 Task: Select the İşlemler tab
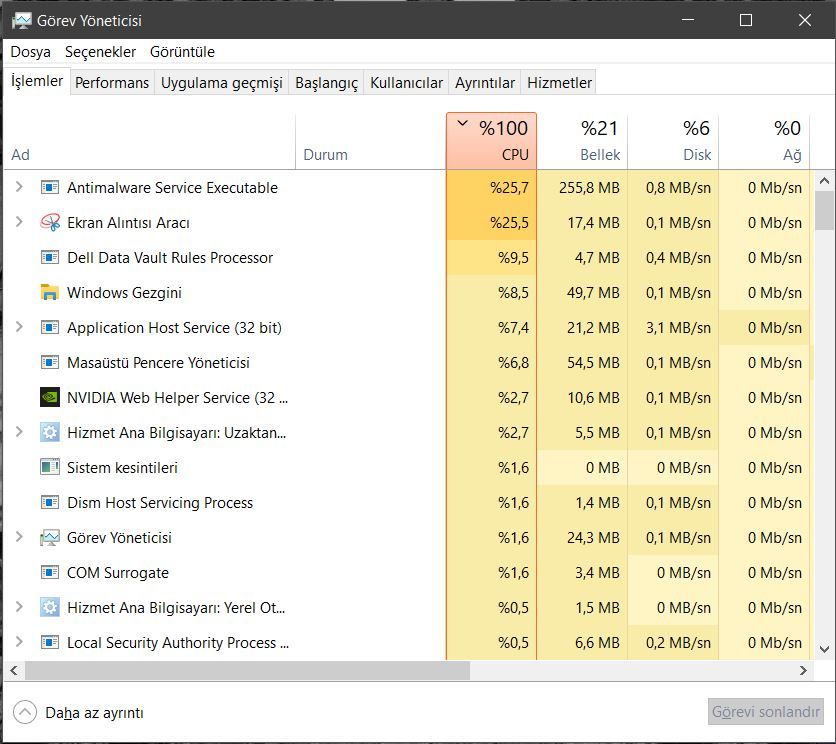tap(37, 81)
